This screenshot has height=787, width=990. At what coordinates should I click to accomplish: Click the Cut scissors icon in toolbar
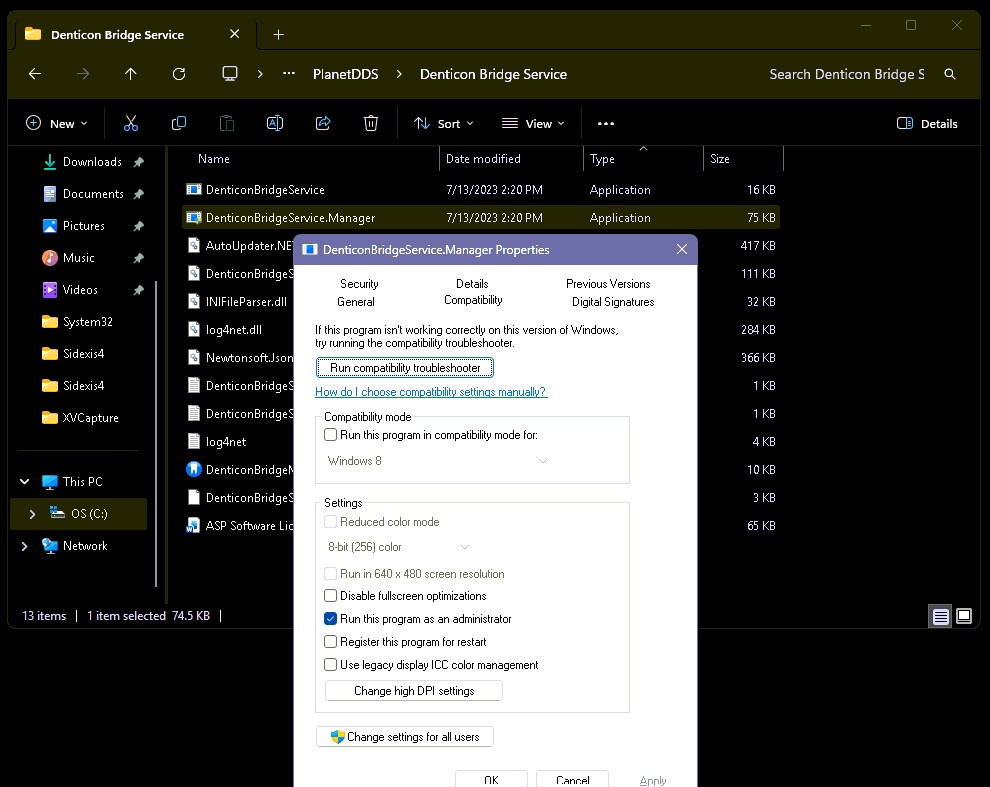point(131,123)
